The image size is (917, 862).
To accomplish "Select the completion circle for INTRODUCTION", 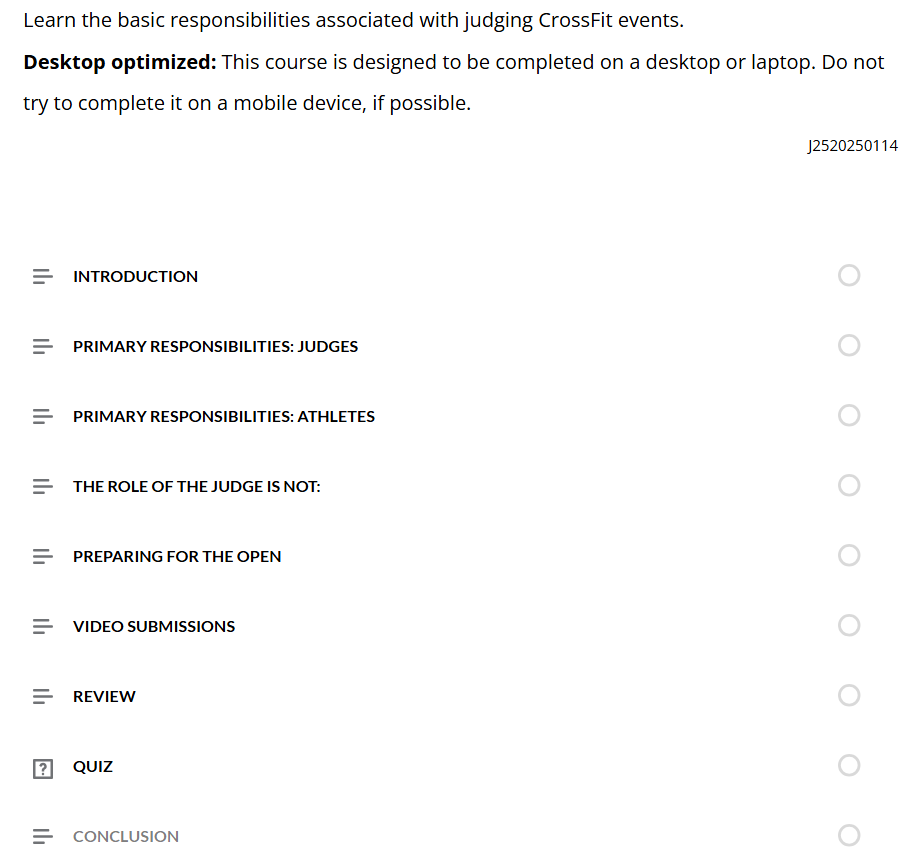I will click(849, 275).
